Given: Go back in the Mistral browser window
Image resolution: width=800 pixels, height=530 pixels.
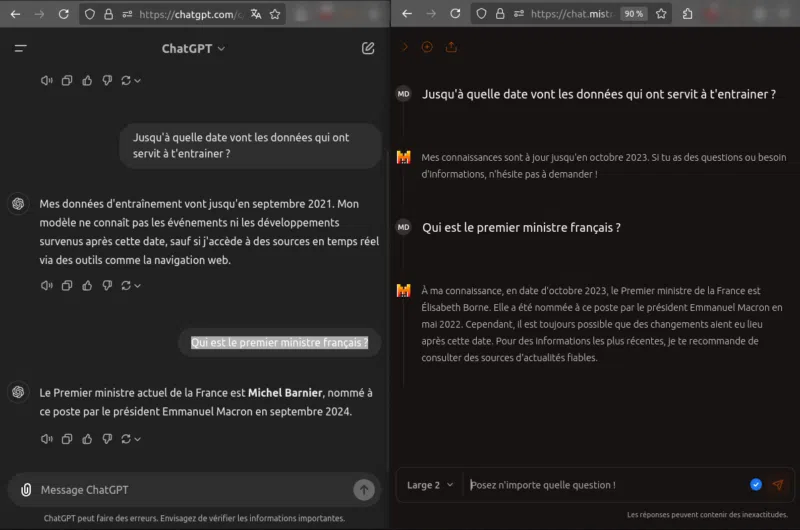Looking at the screenshot, I should click(407, 14).
